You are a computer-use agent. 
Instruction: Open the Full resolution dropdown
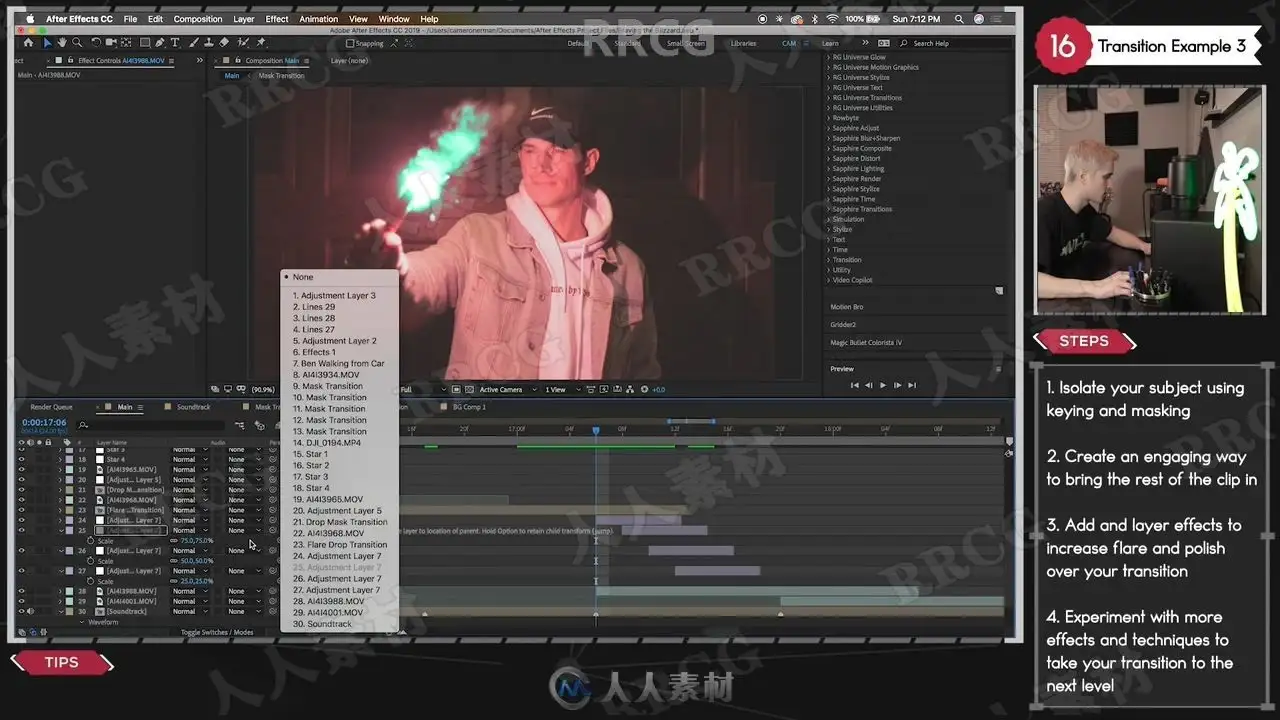tap(424, 389)
